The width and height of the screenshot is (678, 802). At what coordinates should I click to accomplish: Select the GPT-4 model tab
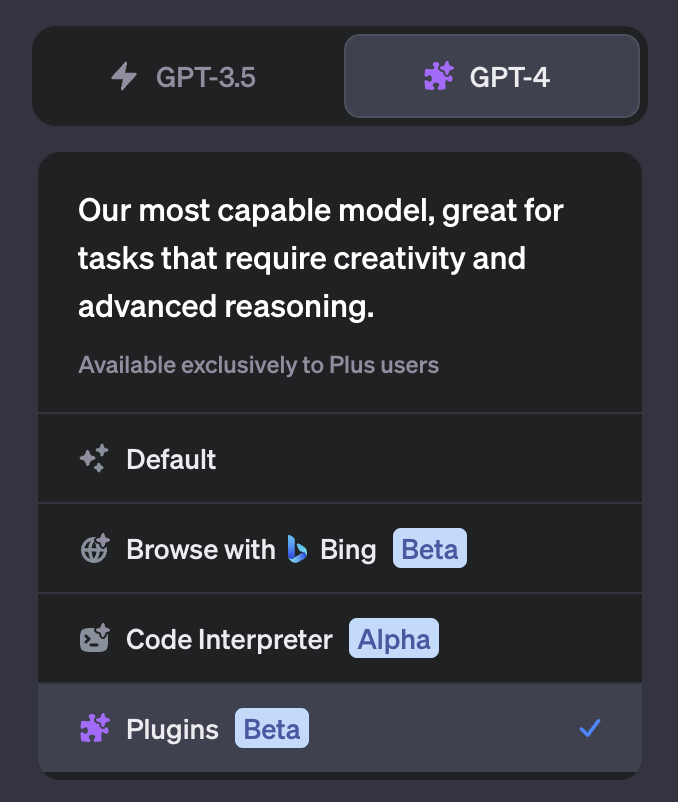pos(492,76)
